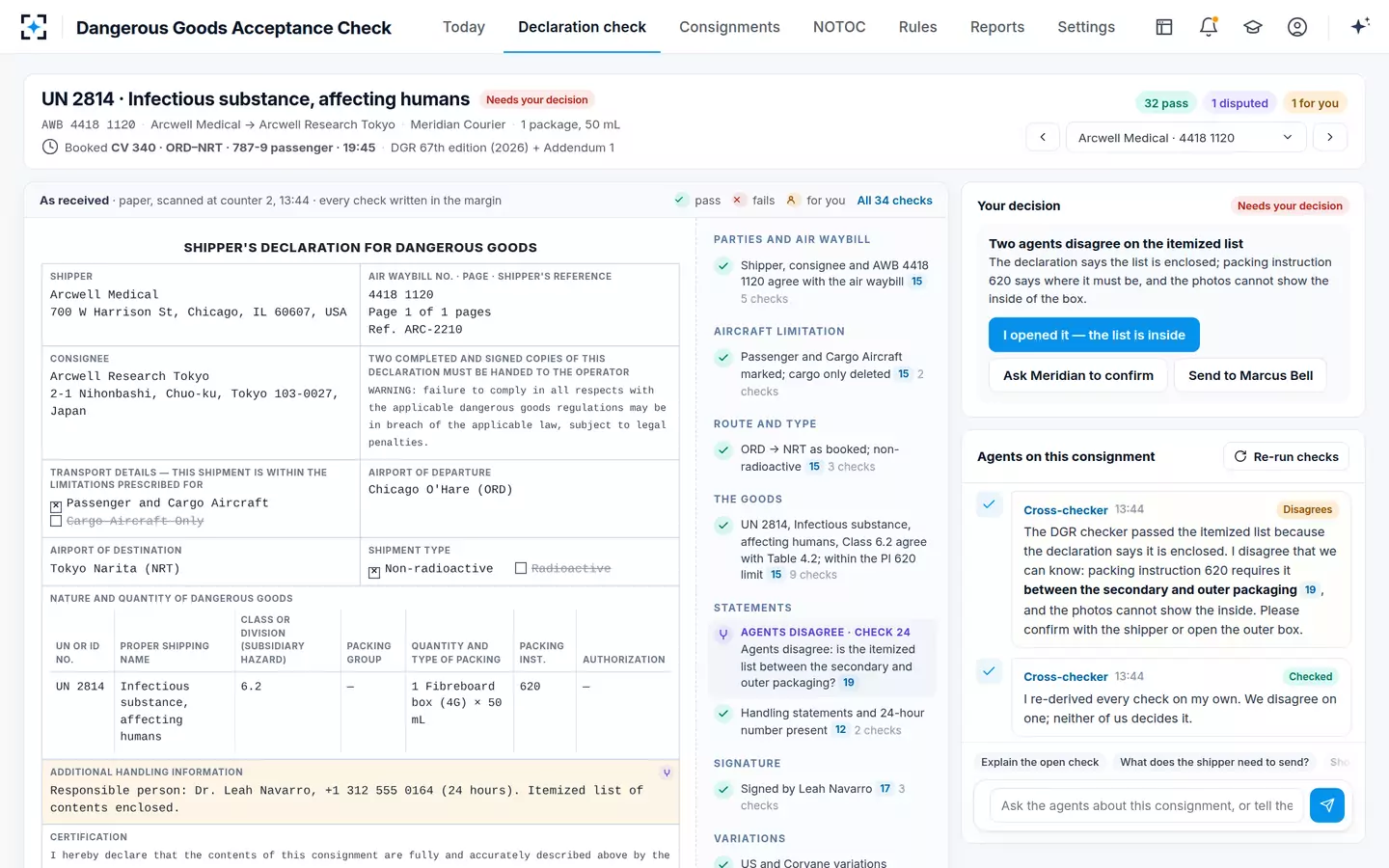Click the green check icon beside Shipper, consignee and AWB
Image resolution: width=1389 pixels, height=868 pixels.
(x=722, y=266)
